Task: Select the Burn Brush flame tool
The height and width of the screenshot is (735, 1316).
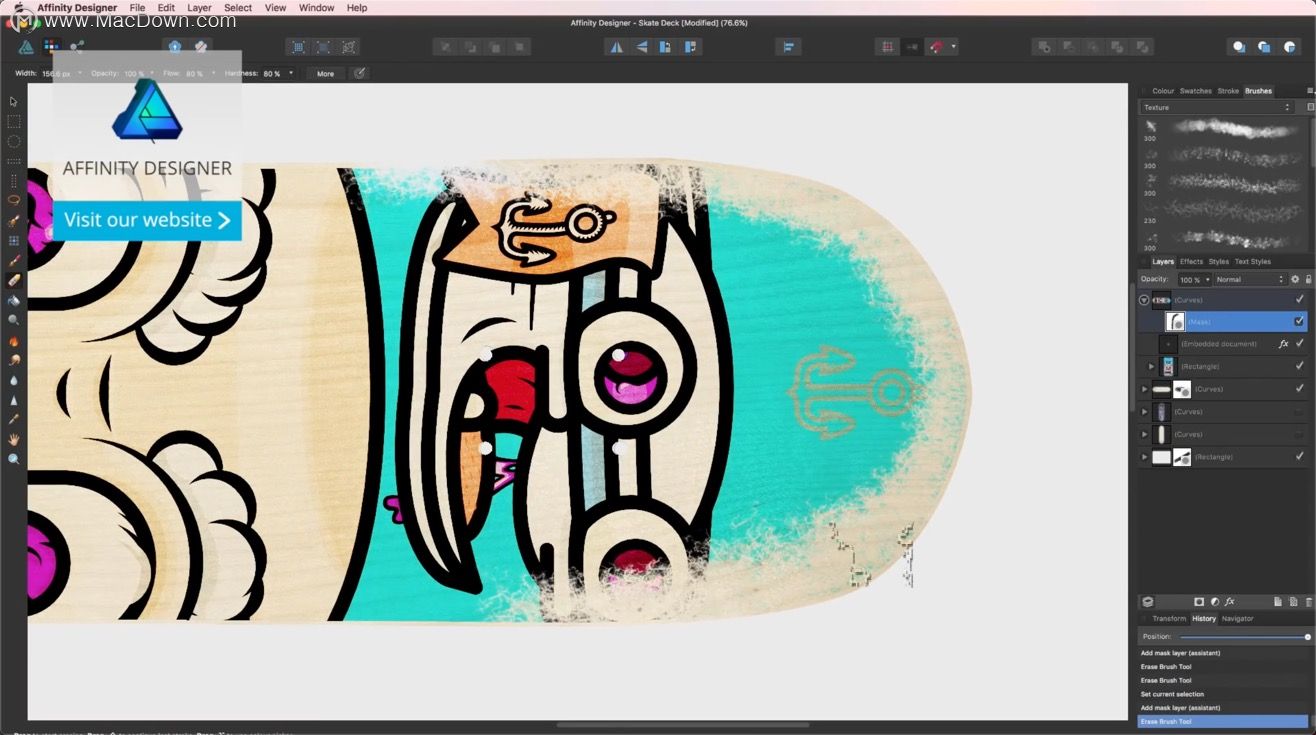Action: (13, 340)
